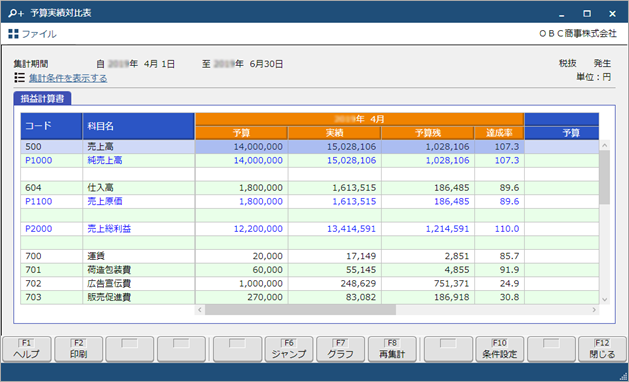Select the 売上高 row name cell
The image size is (629, 382).
pos(138,147)
